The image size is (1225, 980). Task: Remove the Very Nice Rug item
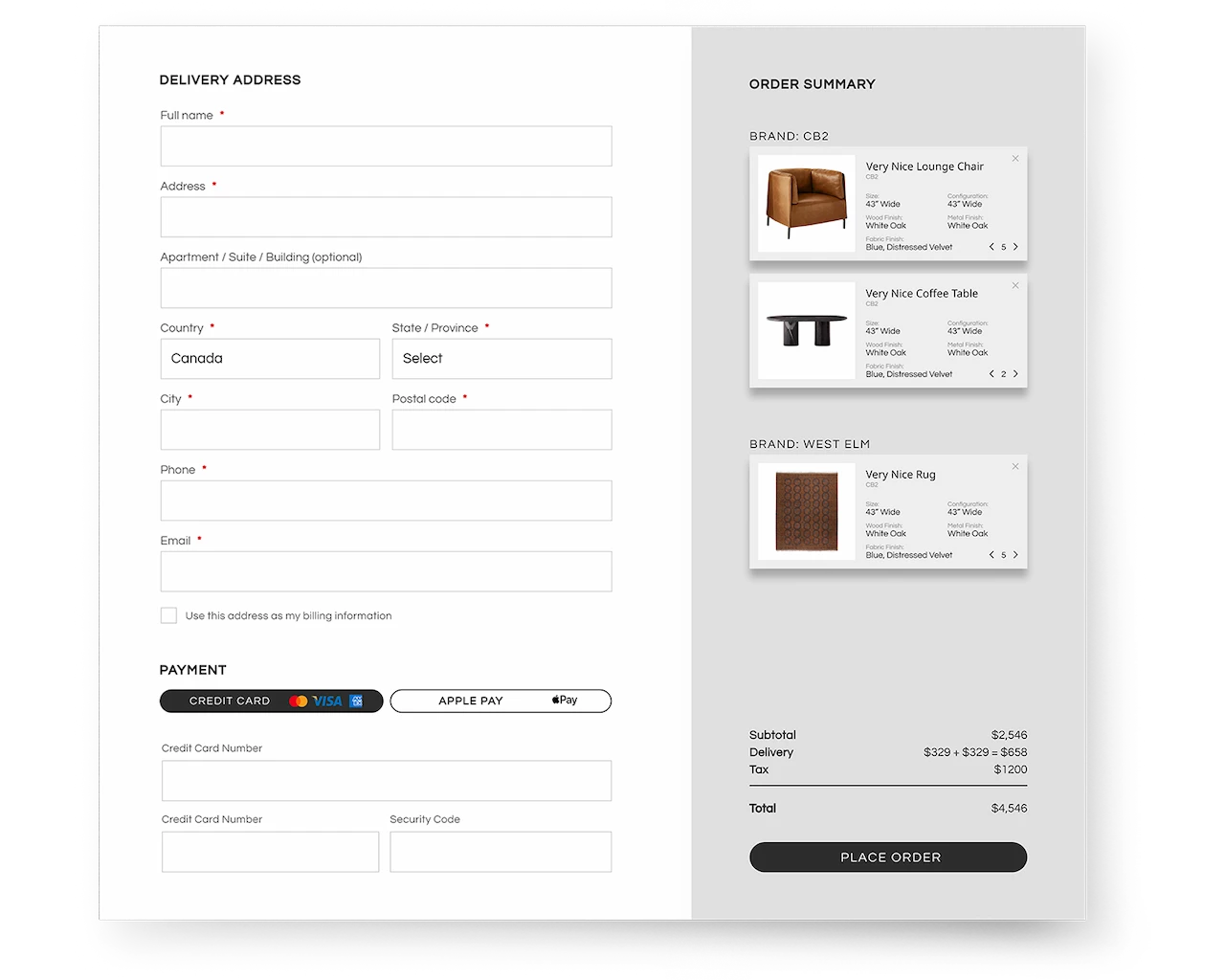pos(1015,467)
